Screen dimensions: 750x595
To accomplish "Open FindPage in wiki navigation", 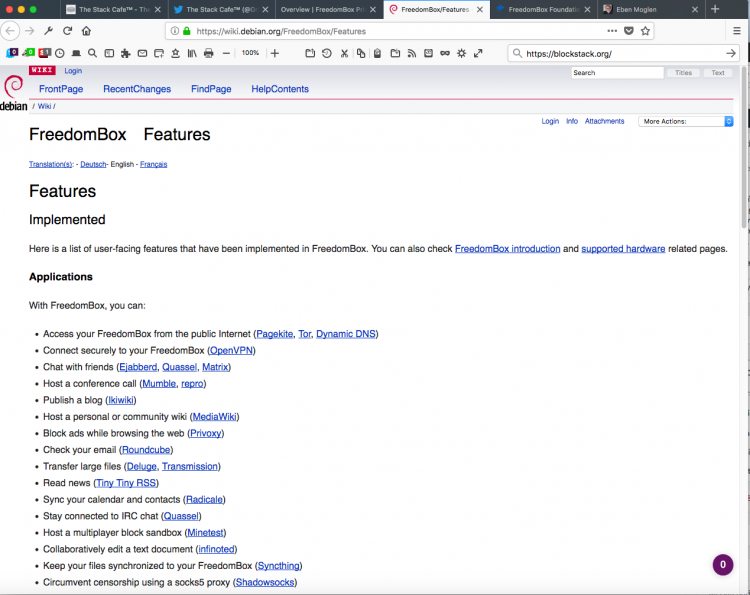I will [211, 89].
